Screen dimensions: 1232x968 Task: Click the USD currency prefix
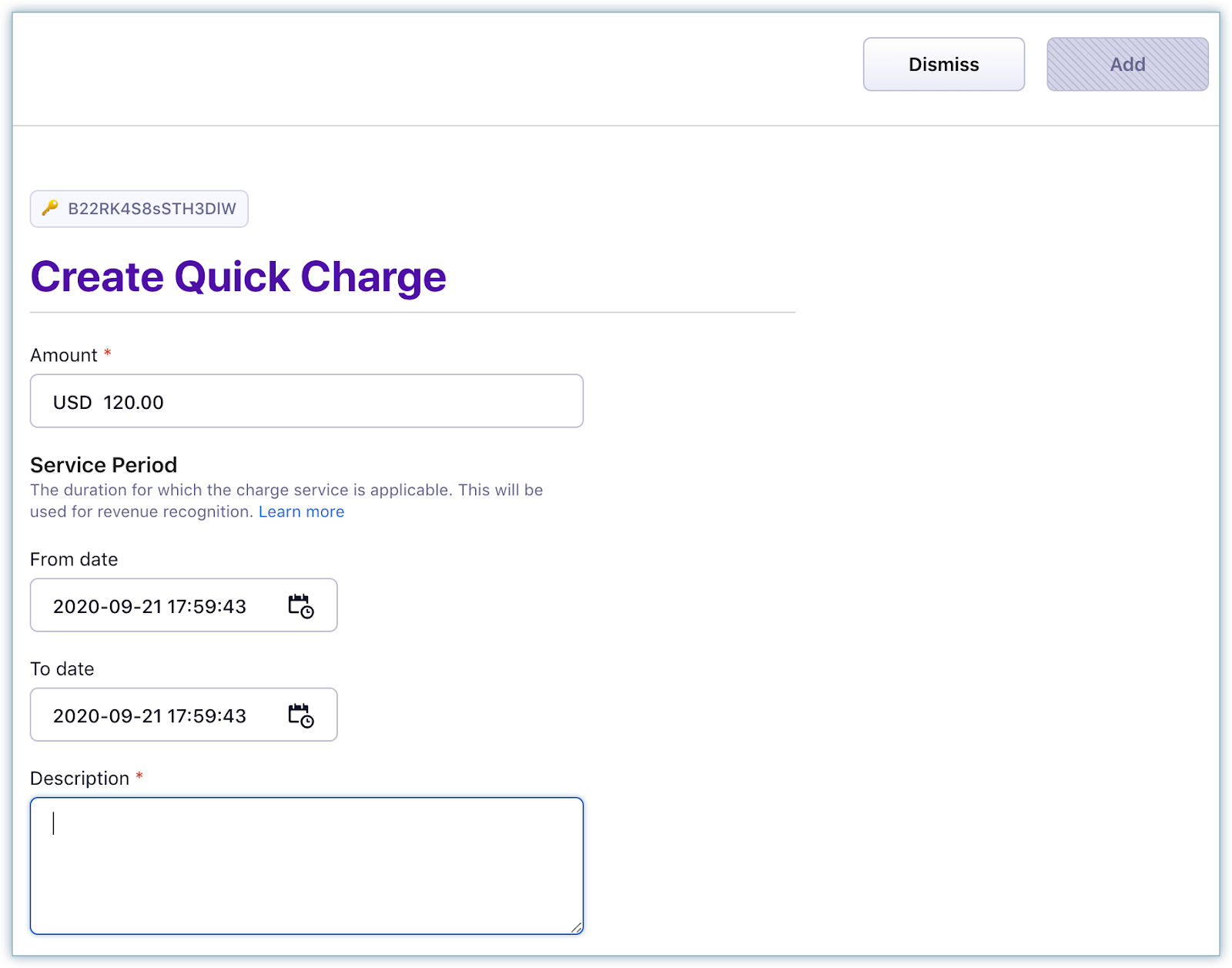pos(72,402)
